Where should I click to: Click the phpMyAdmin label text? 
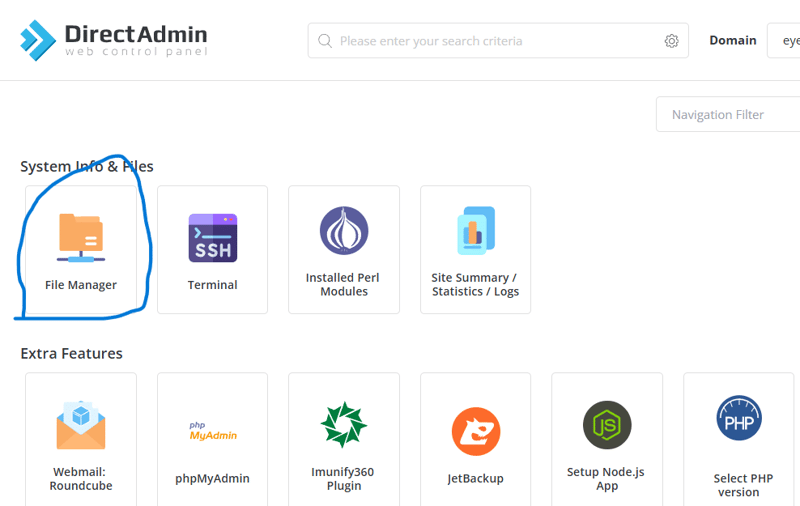click(212, 478)
